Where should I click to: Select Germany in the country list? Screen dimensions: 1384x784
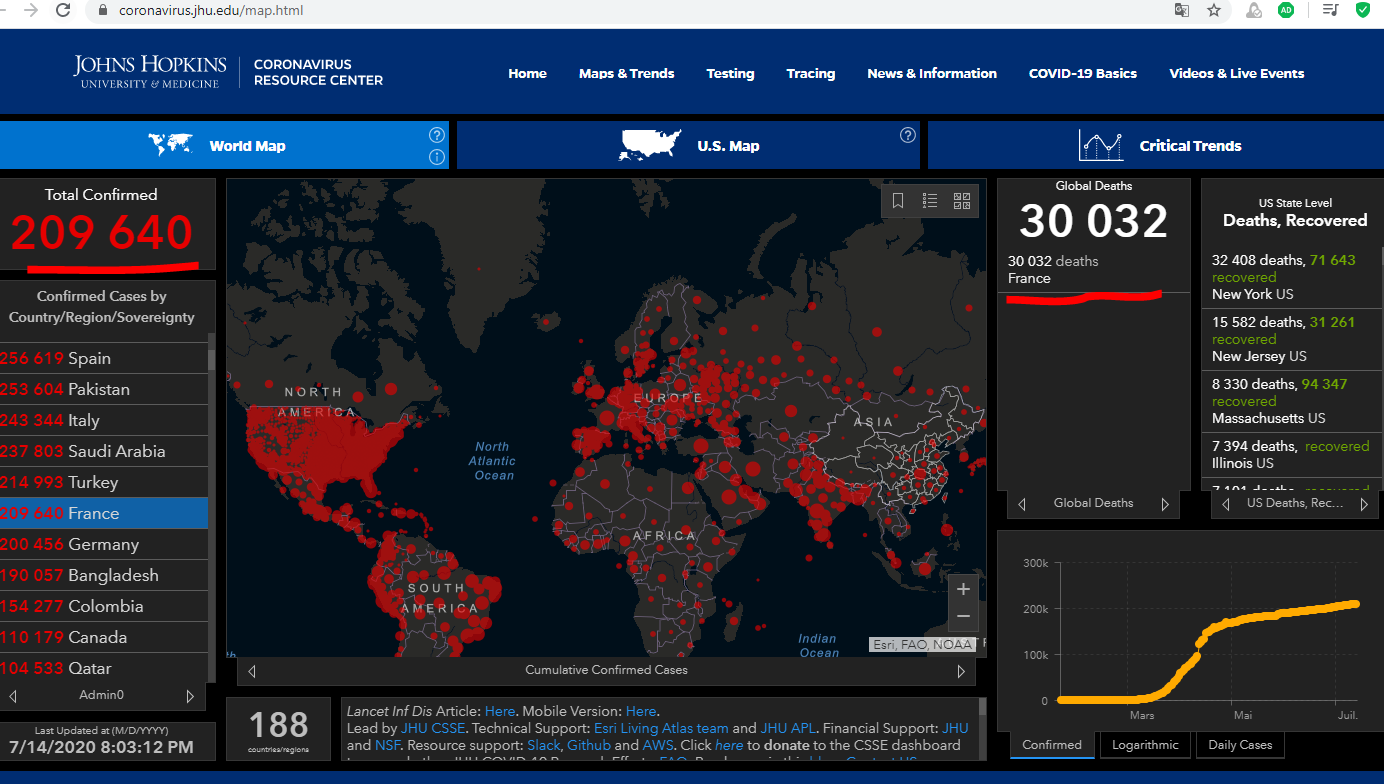pos(104,544)
